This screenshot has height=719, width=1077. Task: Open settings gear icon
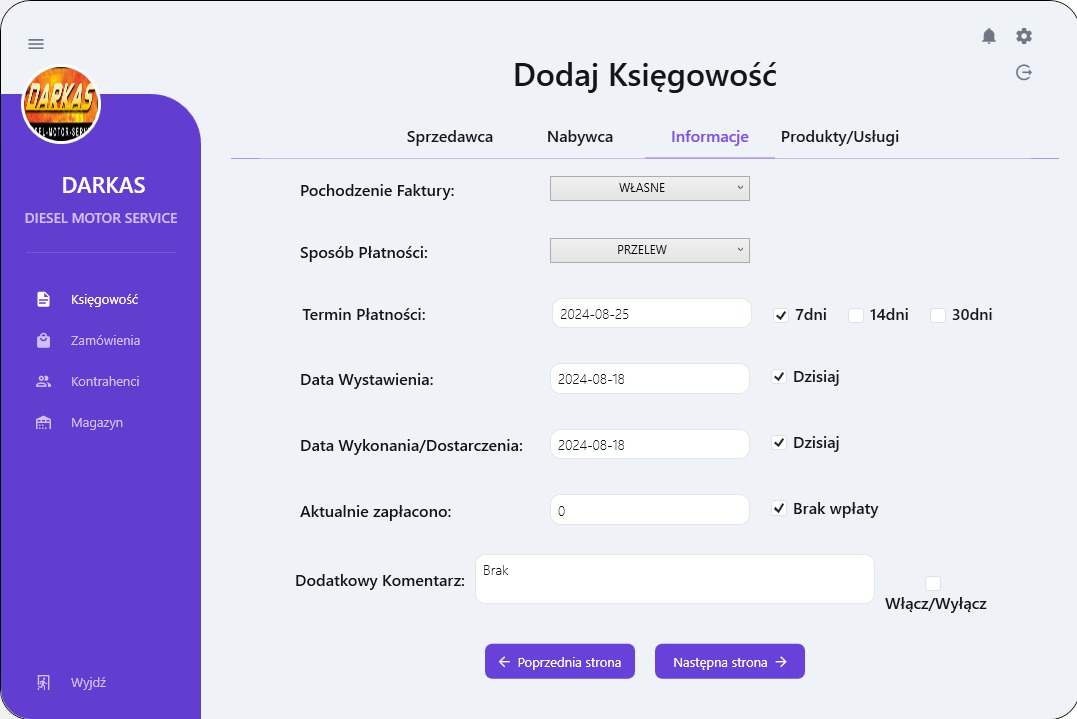point(1023,36)
